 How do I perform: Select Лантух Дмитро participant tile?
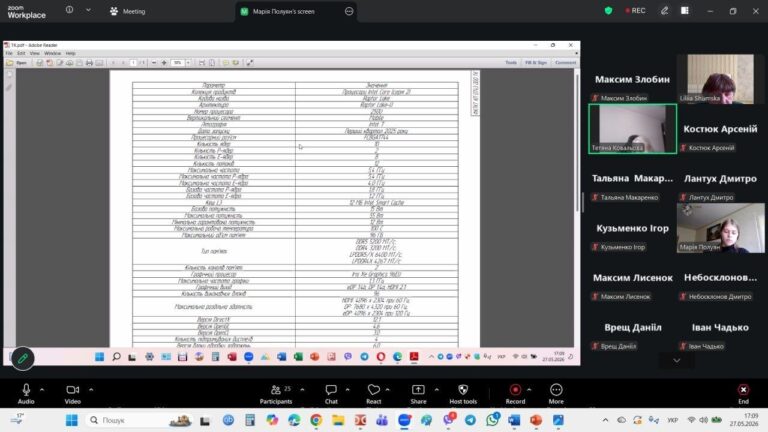pos(720,179)
